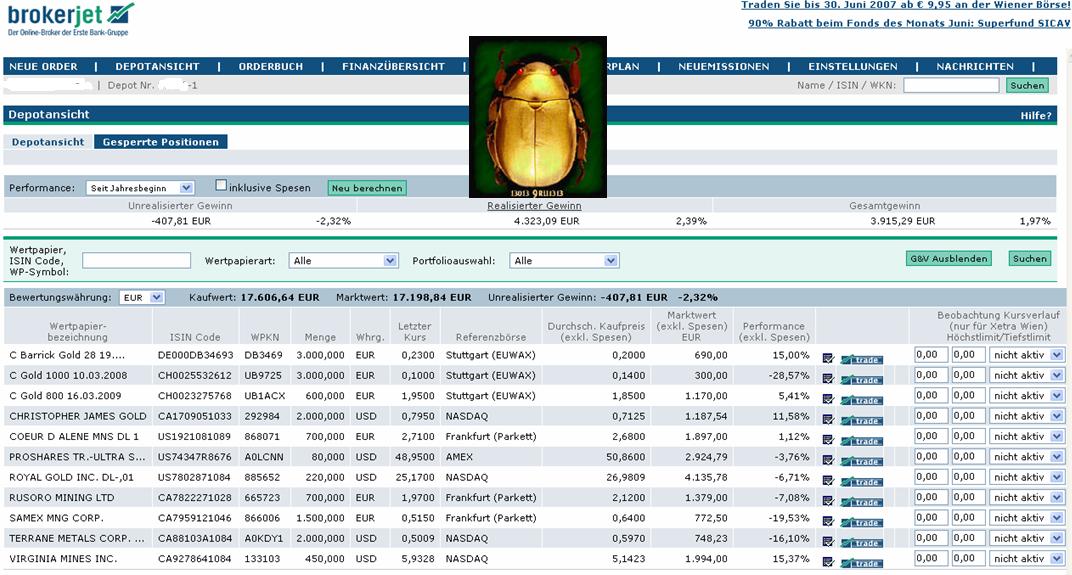Click the trade icon for Coeur D Alene Mns
1072x575 pixels.
(861, 441)
